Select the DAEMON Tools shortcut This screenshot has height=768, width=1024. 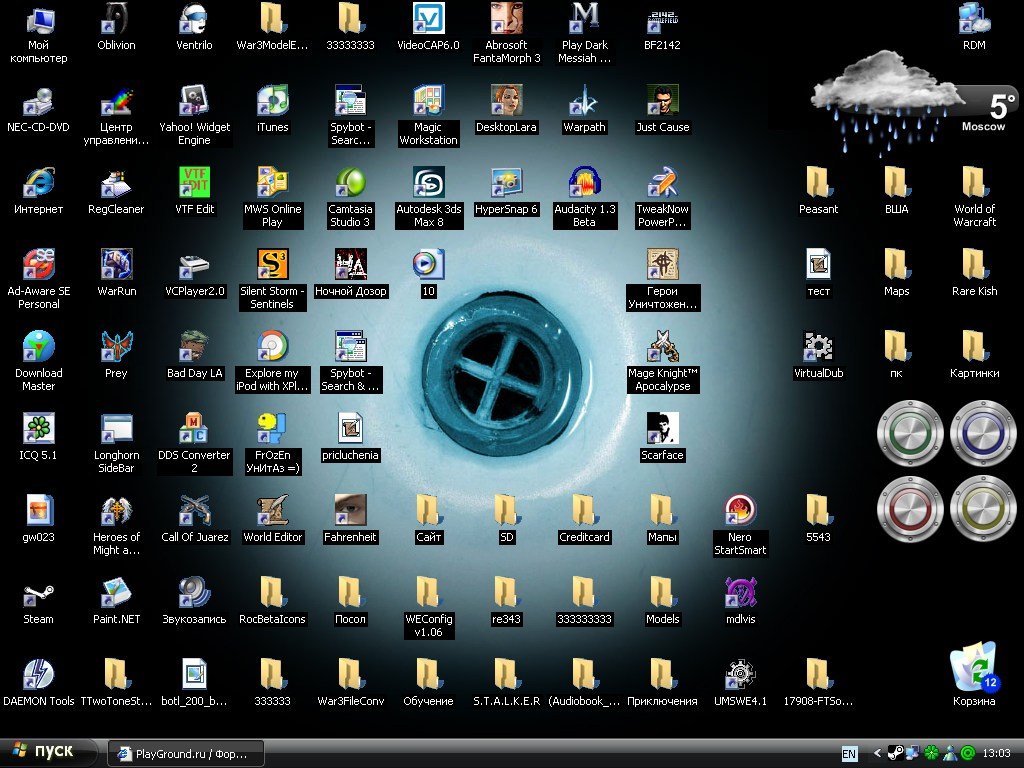(x=38, y=675)
